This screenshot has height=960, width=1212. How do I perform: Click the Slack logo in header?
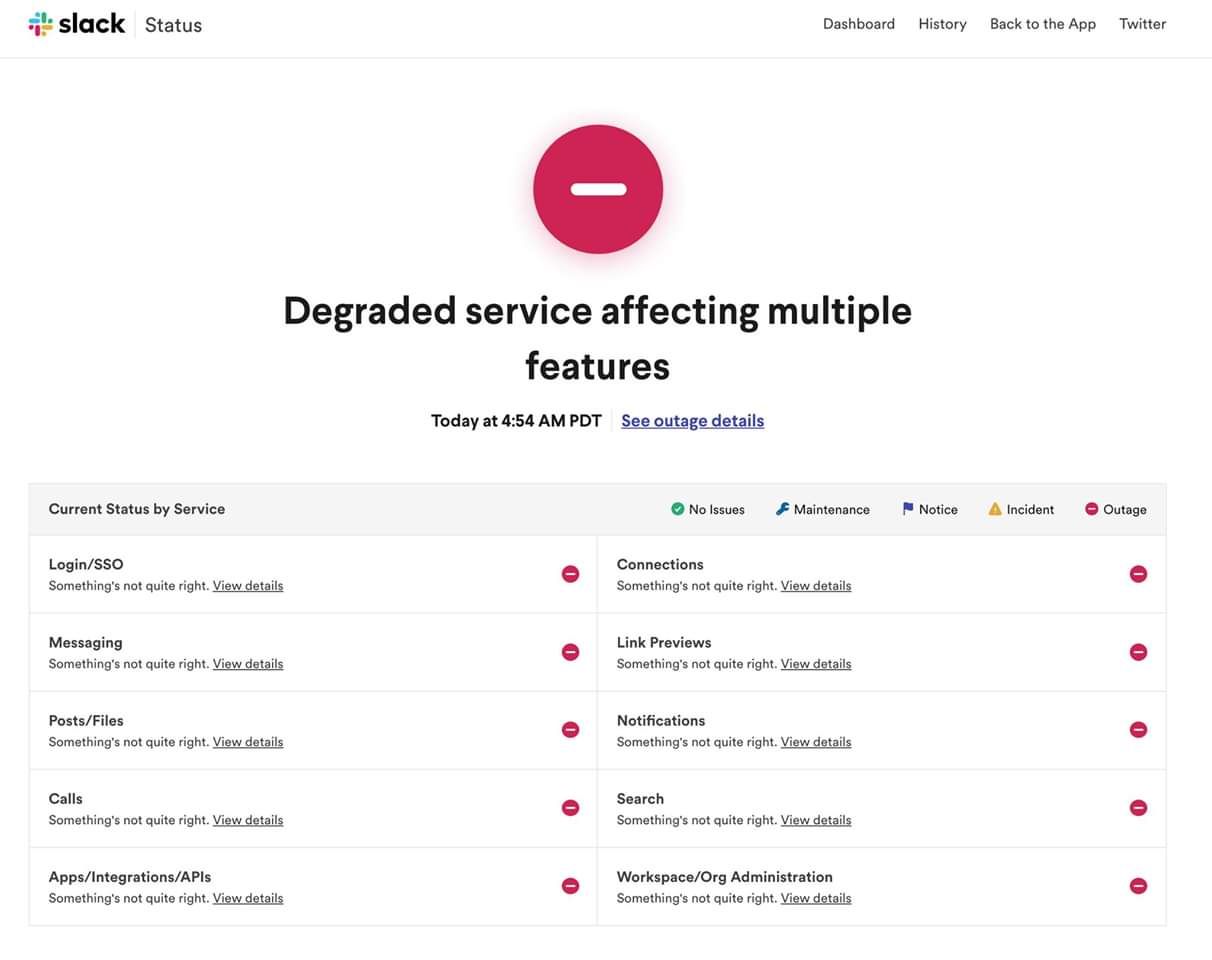click(77, 24)
